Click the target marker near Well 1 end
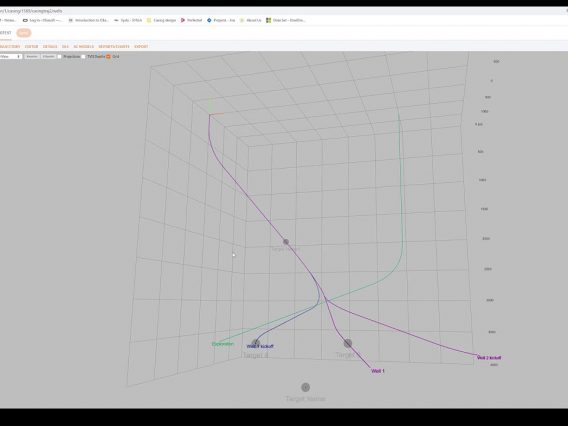Screen dimensions: 568x426 click(x=348, y=343)
